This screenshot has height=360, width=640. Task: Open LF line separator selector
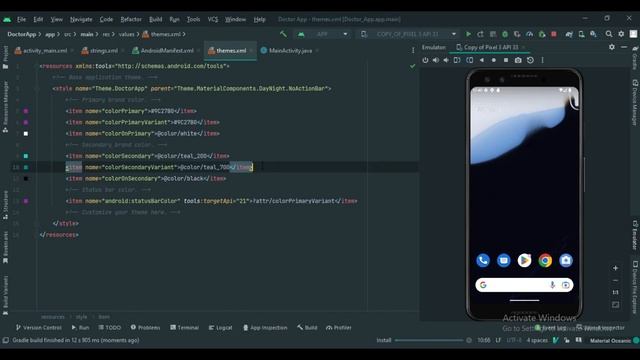click(x=498, y=340)
